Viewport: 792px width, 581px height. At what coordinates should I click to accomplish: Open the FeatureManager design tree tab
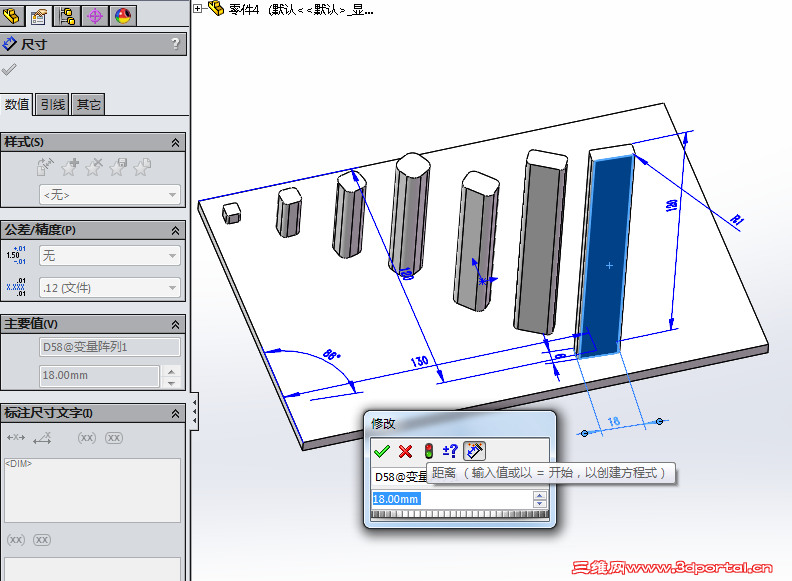(11, 15)
